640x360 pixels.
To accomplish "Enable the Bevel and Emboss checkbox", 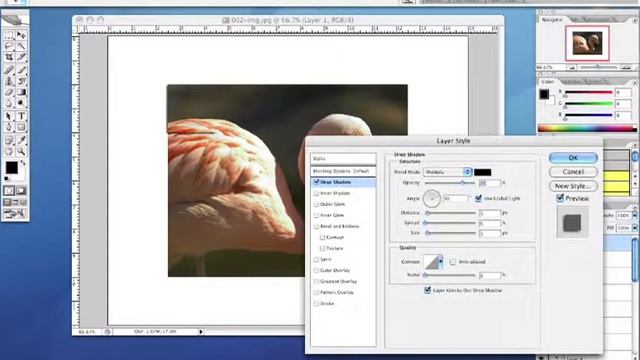I will (x=316, y=226).
